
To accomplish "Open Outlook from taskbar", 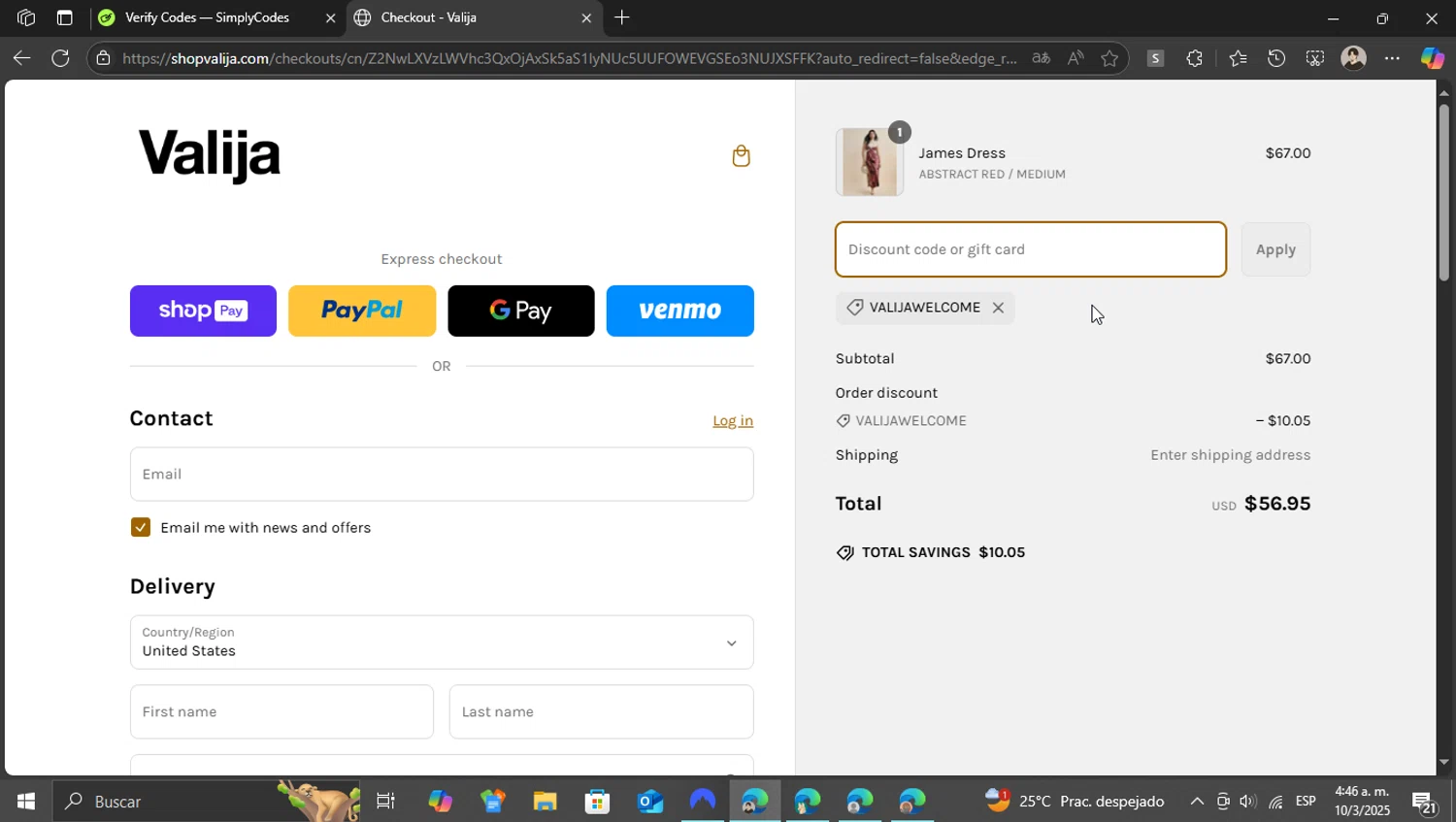I will click(649, 802).
